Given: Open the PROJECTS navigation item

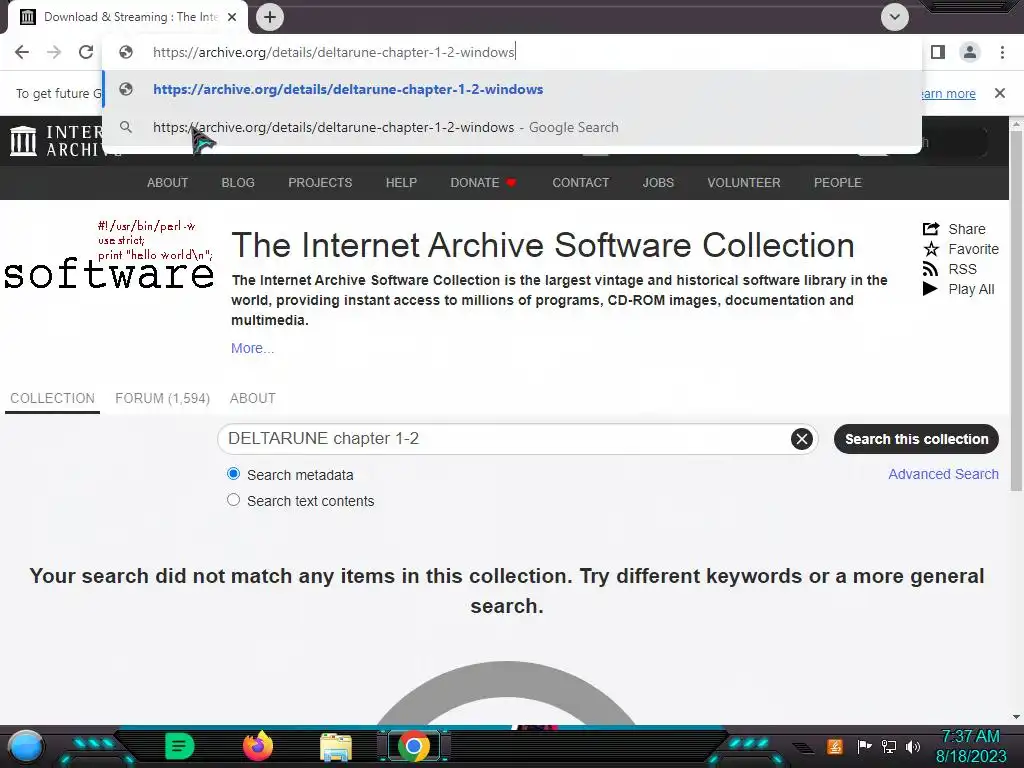Looking at the screenshot, I should (320, 183).
